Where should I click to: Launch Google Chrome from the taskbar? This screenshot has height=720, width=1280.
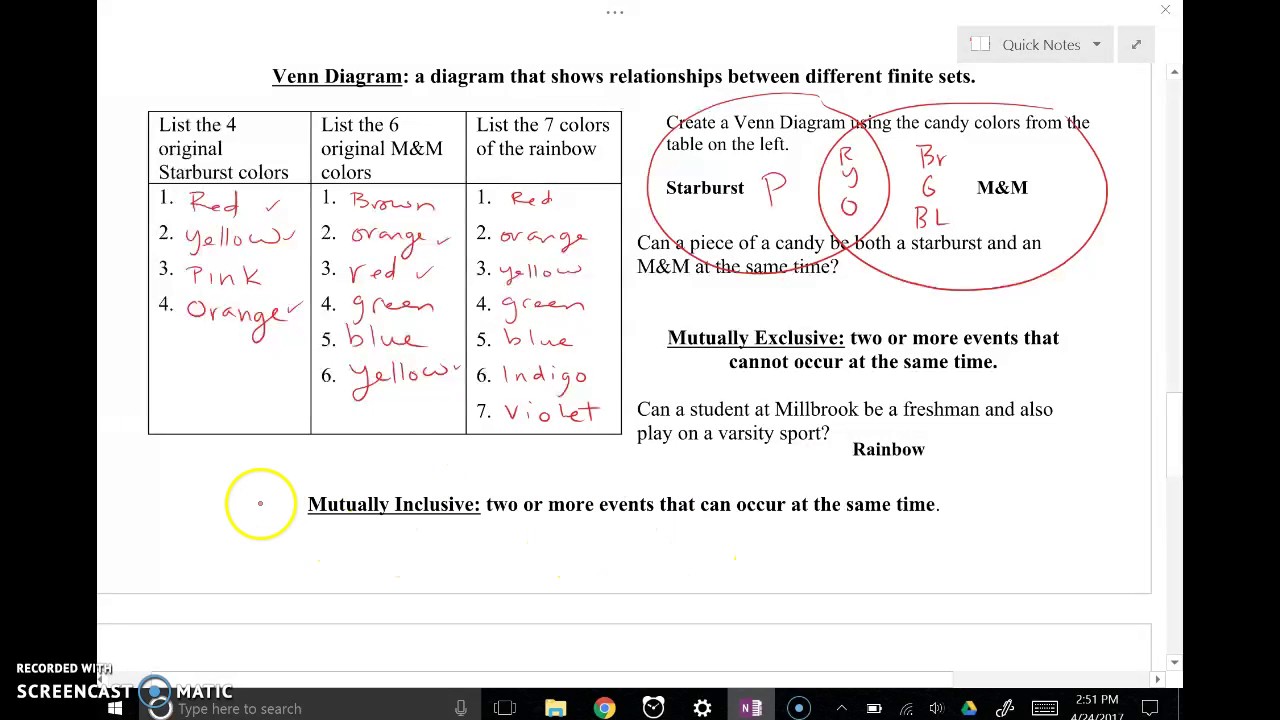click(604, 708)
